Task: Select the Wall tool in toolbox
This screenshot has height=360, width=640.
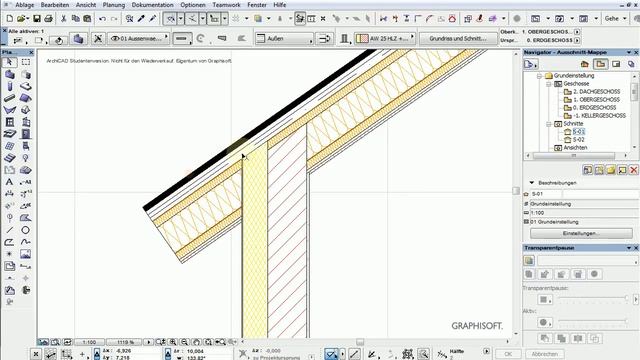Action: [x=9, y=74]
